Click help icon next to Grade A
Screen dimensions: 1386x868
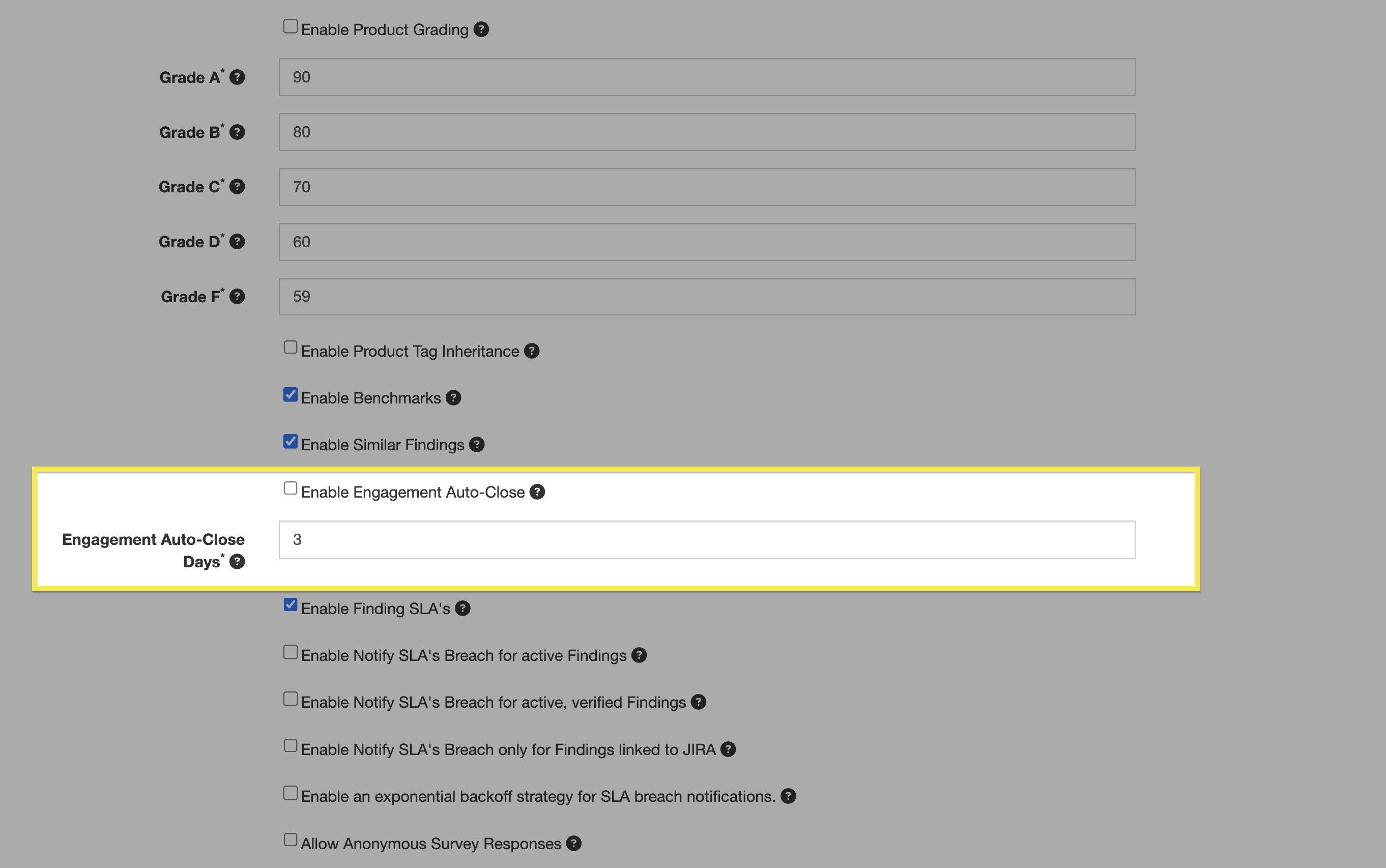pyautogui.click(x=237, y=77)
